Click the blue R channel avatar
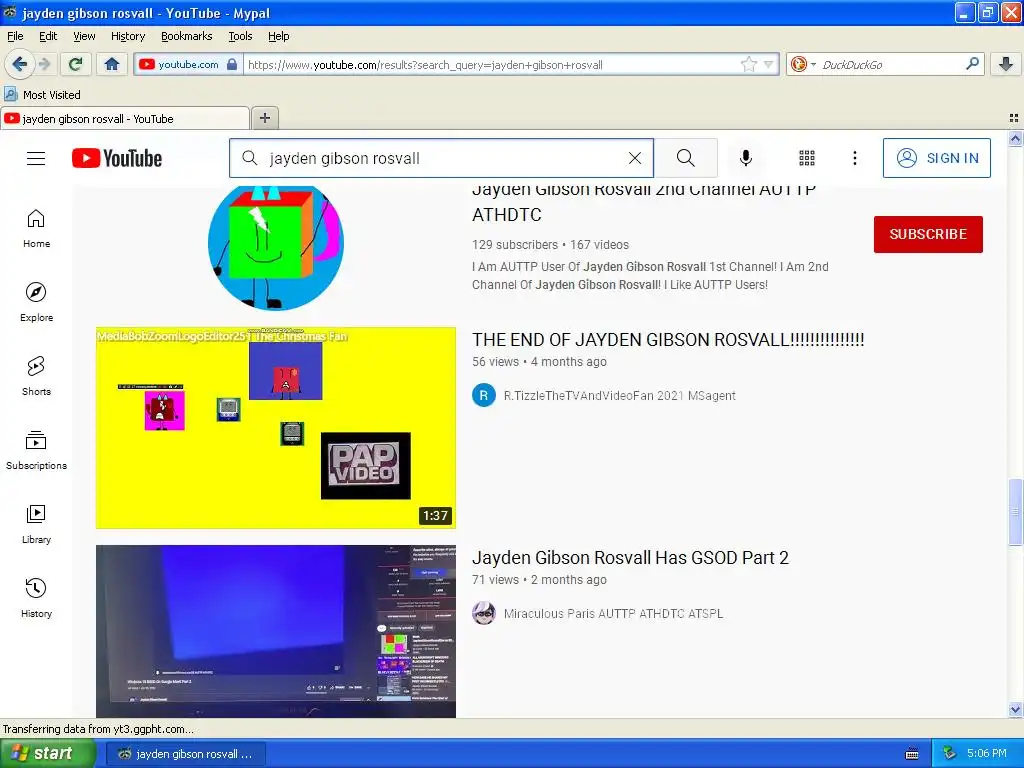1024x768 pixels. (483, 395)
